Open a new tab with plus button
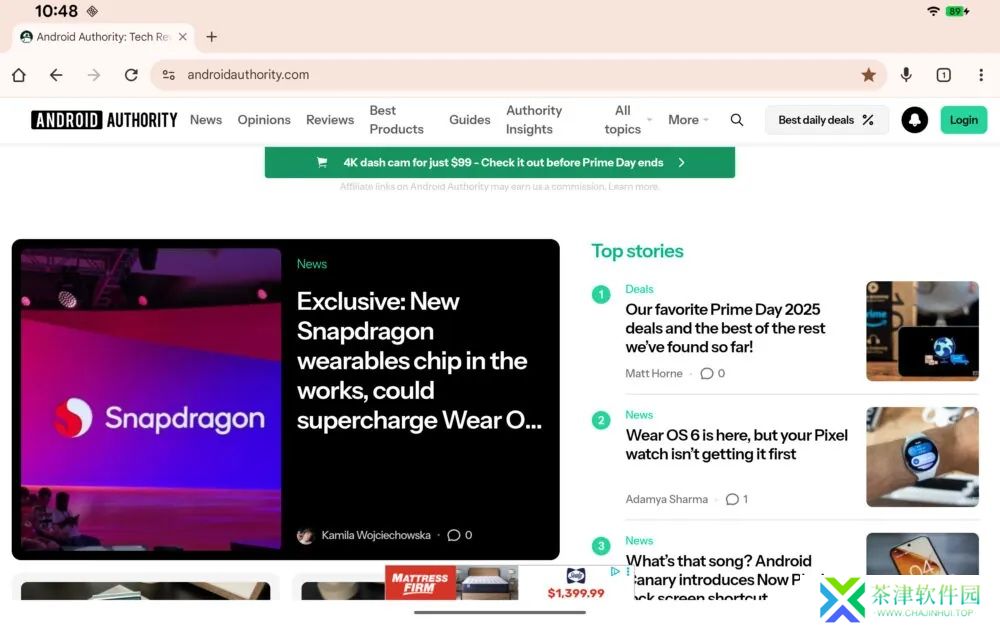 coord(212,37)
